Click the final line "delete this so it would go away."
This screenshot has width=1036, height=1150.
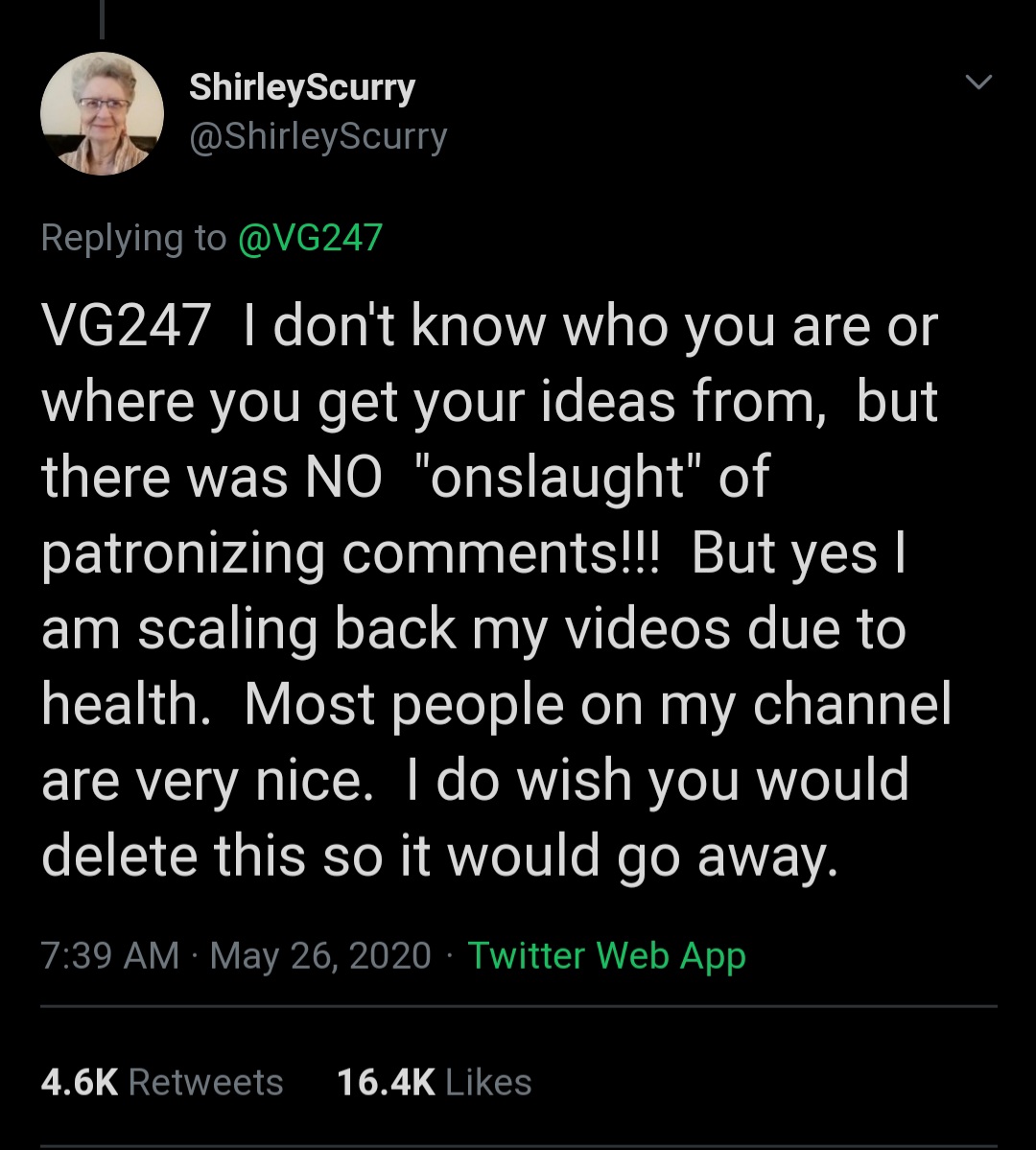click(440, 856)
